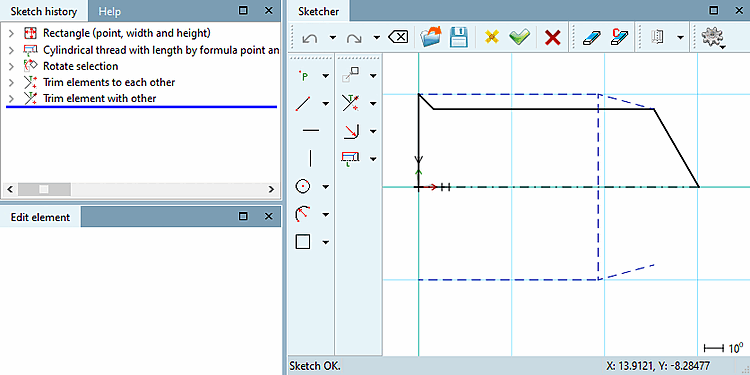Select the Cylindrical thread tool icon
Screen dimensions: 750x375
coord(351,158)
